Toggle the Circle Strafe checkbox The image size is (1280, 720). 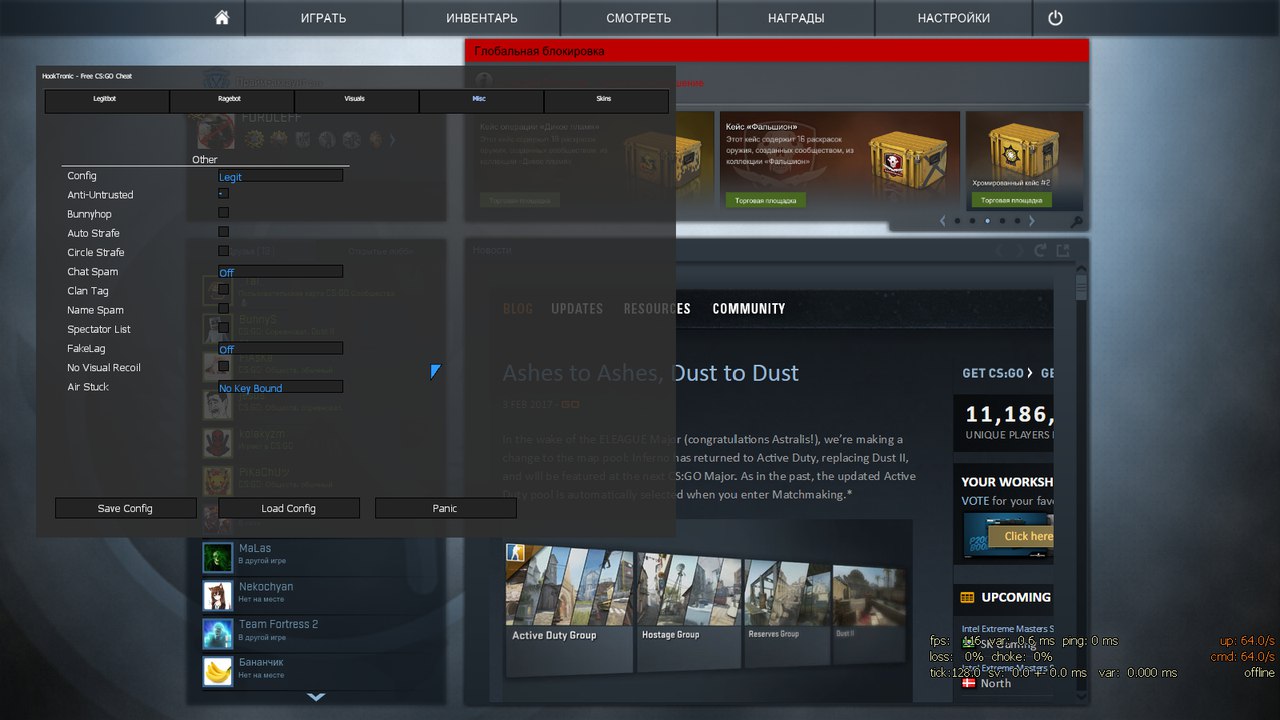(223, 251)
